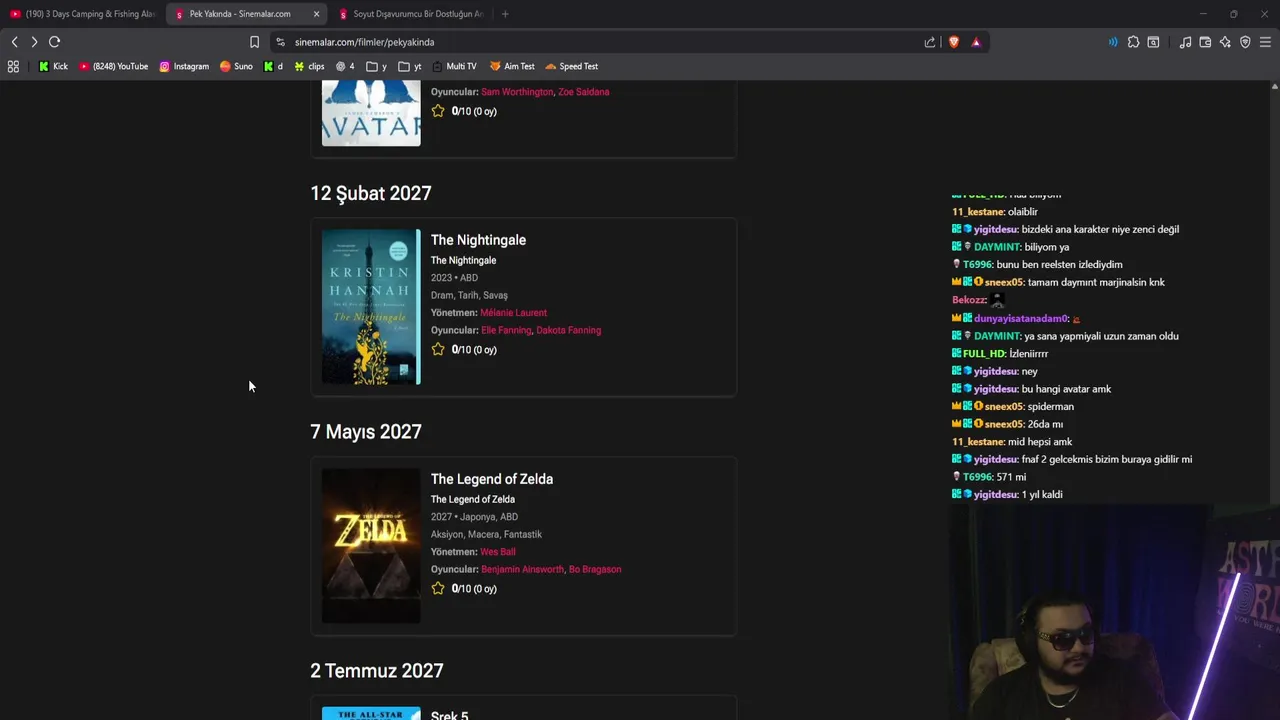Open the Extensions puzzle-piece icon

coord(1133,42)
